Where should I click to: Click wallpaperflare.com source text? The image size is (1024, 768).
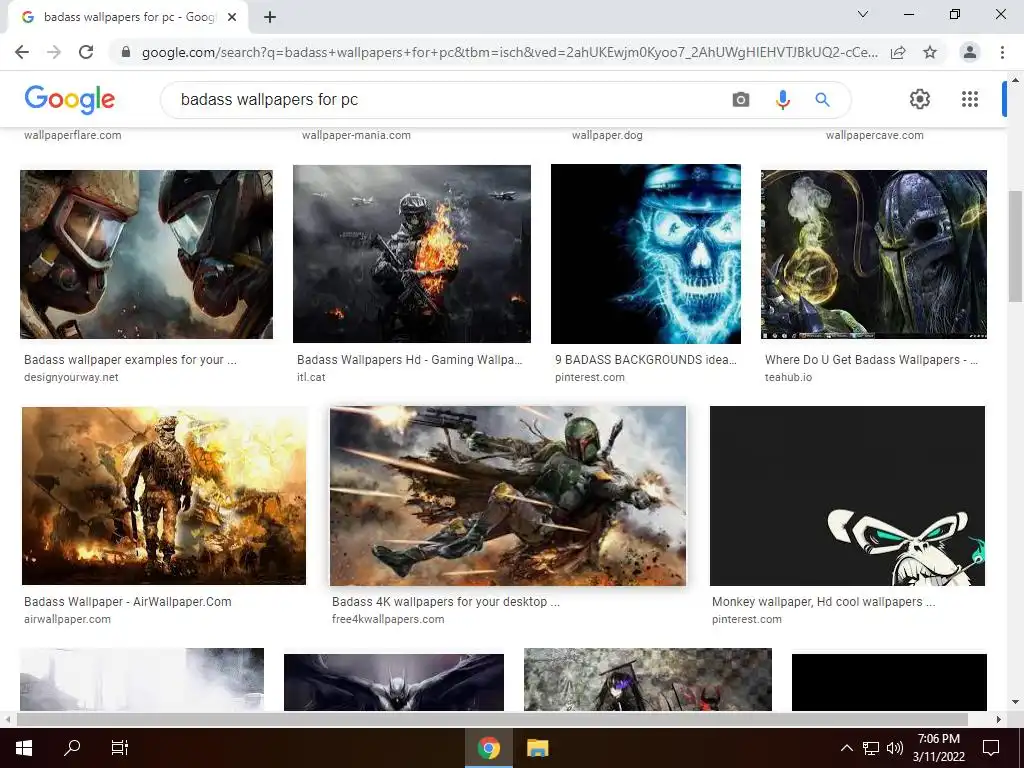[x=72, y=135]
